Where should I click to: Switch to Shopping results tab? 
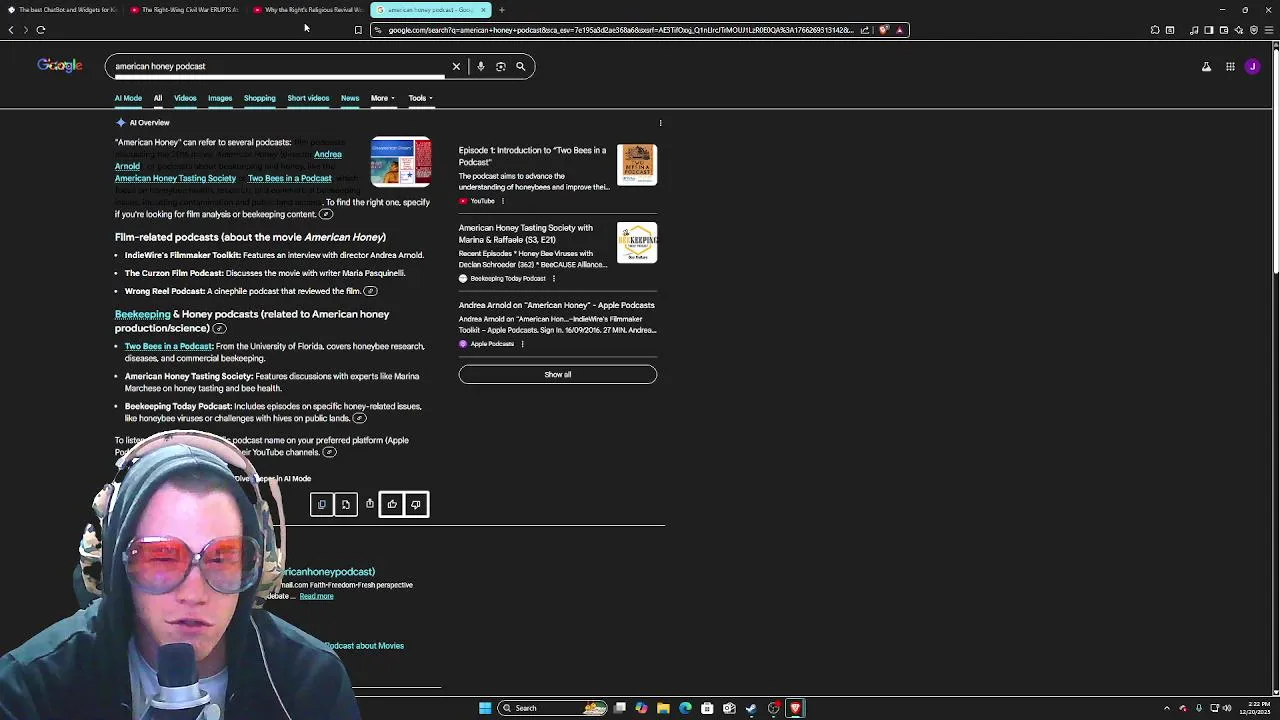tap(259, 98)
